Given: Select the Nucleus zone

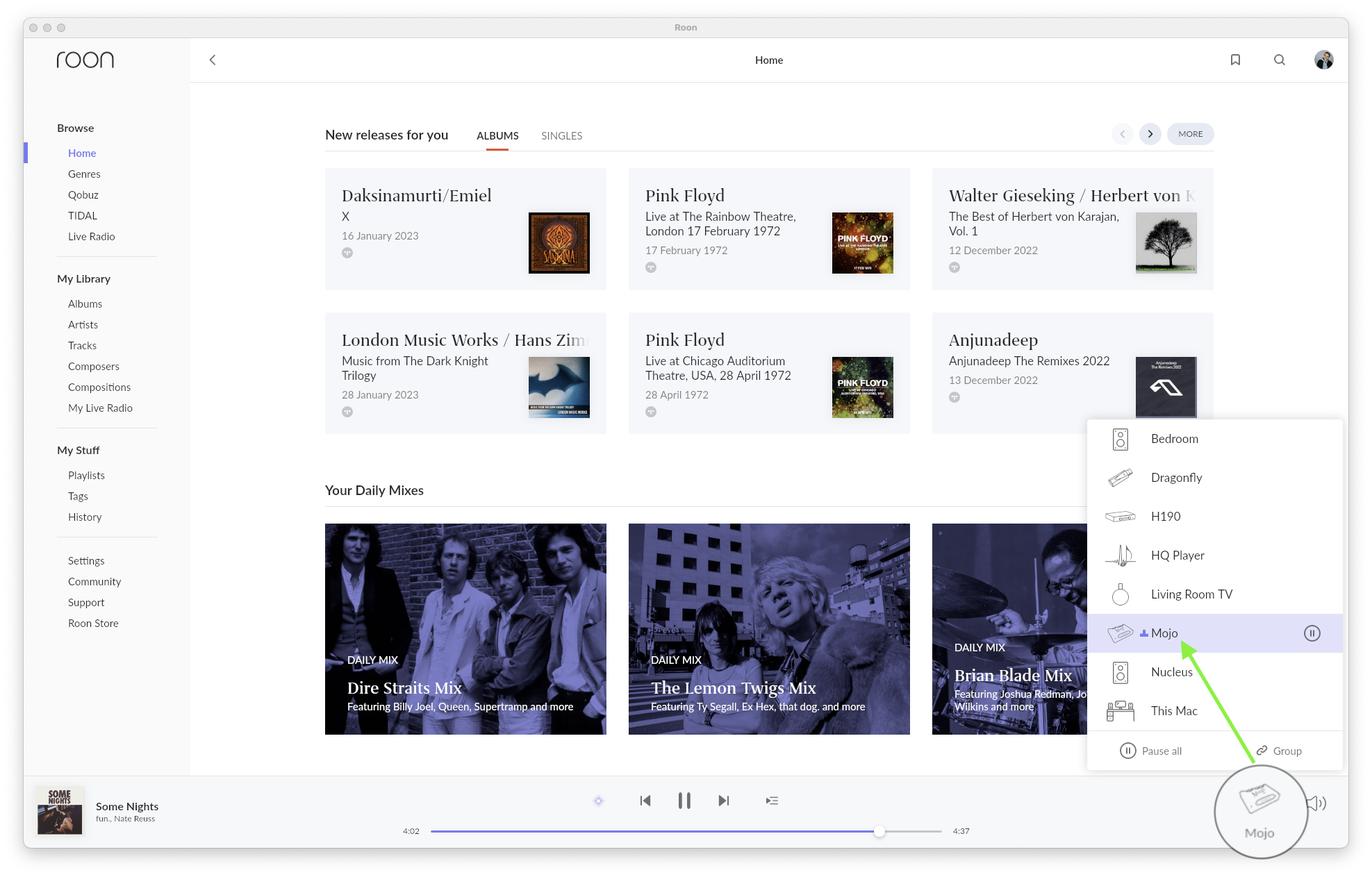Looking at the screenshot, I should (1214, 672).
